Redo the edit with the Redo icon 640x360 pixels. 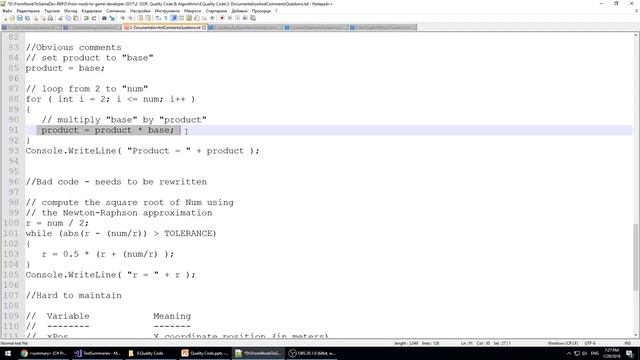[x=94, y=18]
